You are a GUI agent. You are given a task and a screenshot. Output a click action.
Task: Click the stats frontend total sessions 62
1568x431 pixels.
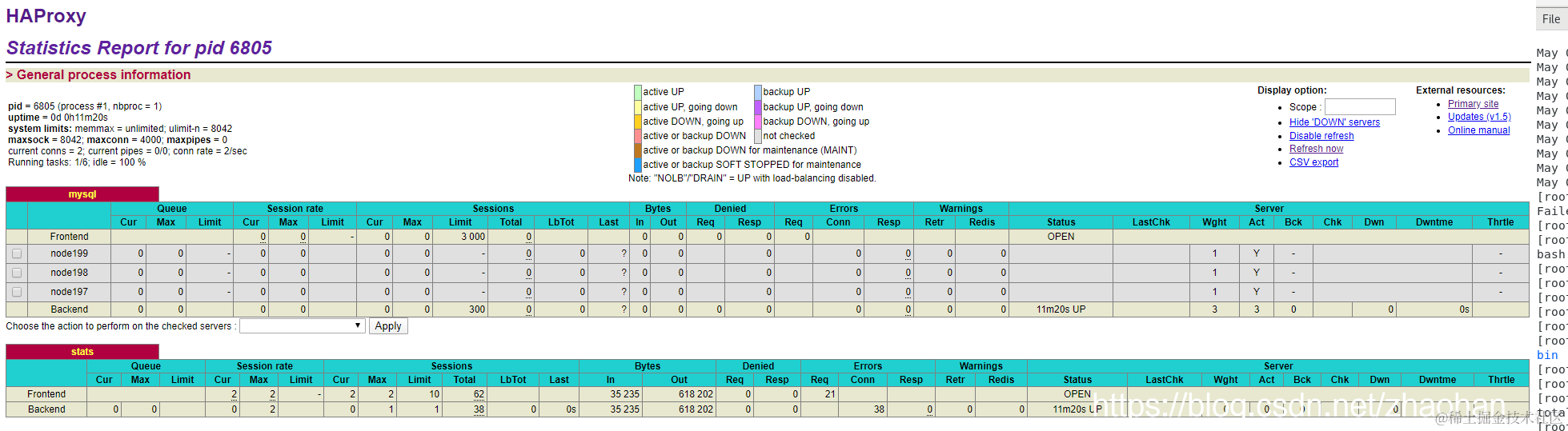coord(479,394)
